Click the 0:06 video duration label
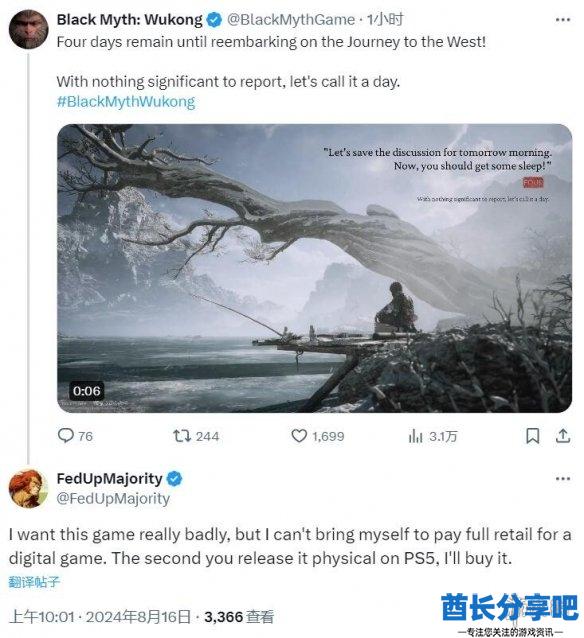Image resolution: width=584 pixels, height=638 pixels. point(86,391)
